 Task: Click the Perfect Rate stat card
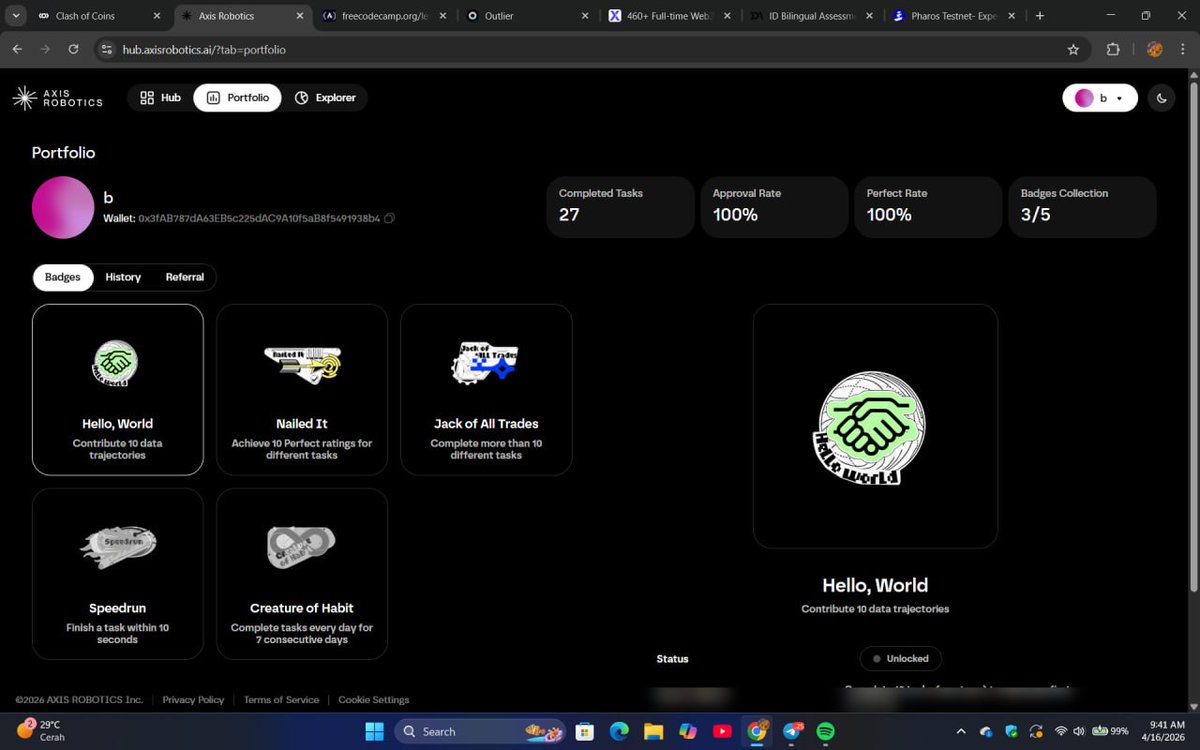tap(928, 207)
